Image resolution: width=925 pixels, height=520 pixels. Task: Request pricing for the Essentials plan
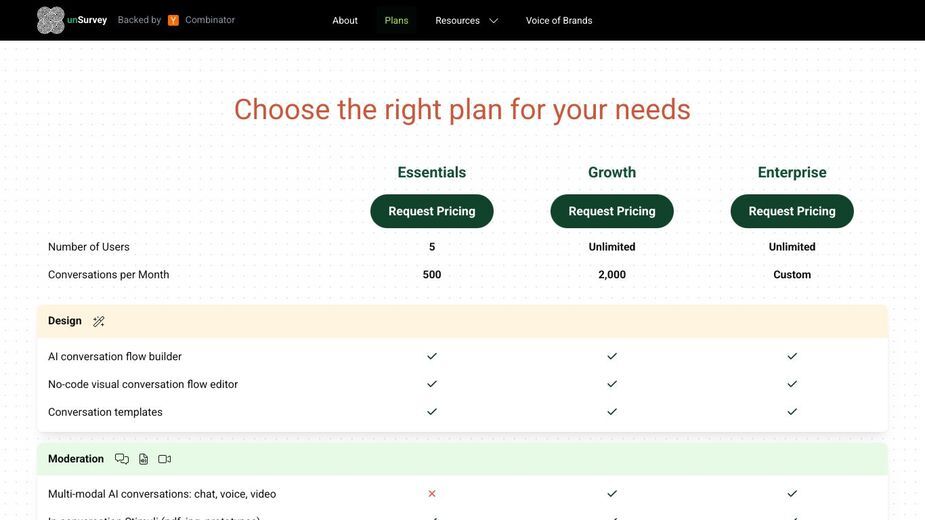point(432,211)
